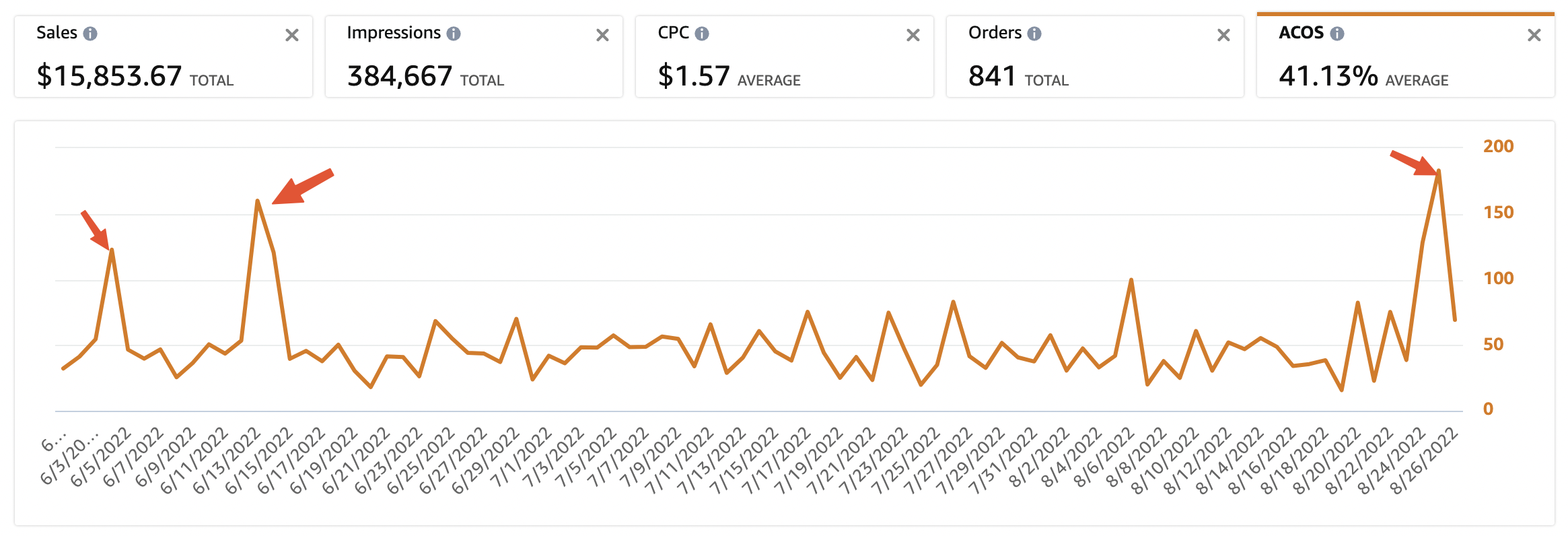This screenshot has width=1568, height=536.
Task: Click the Sales info icon
Action: coord(92,32)
